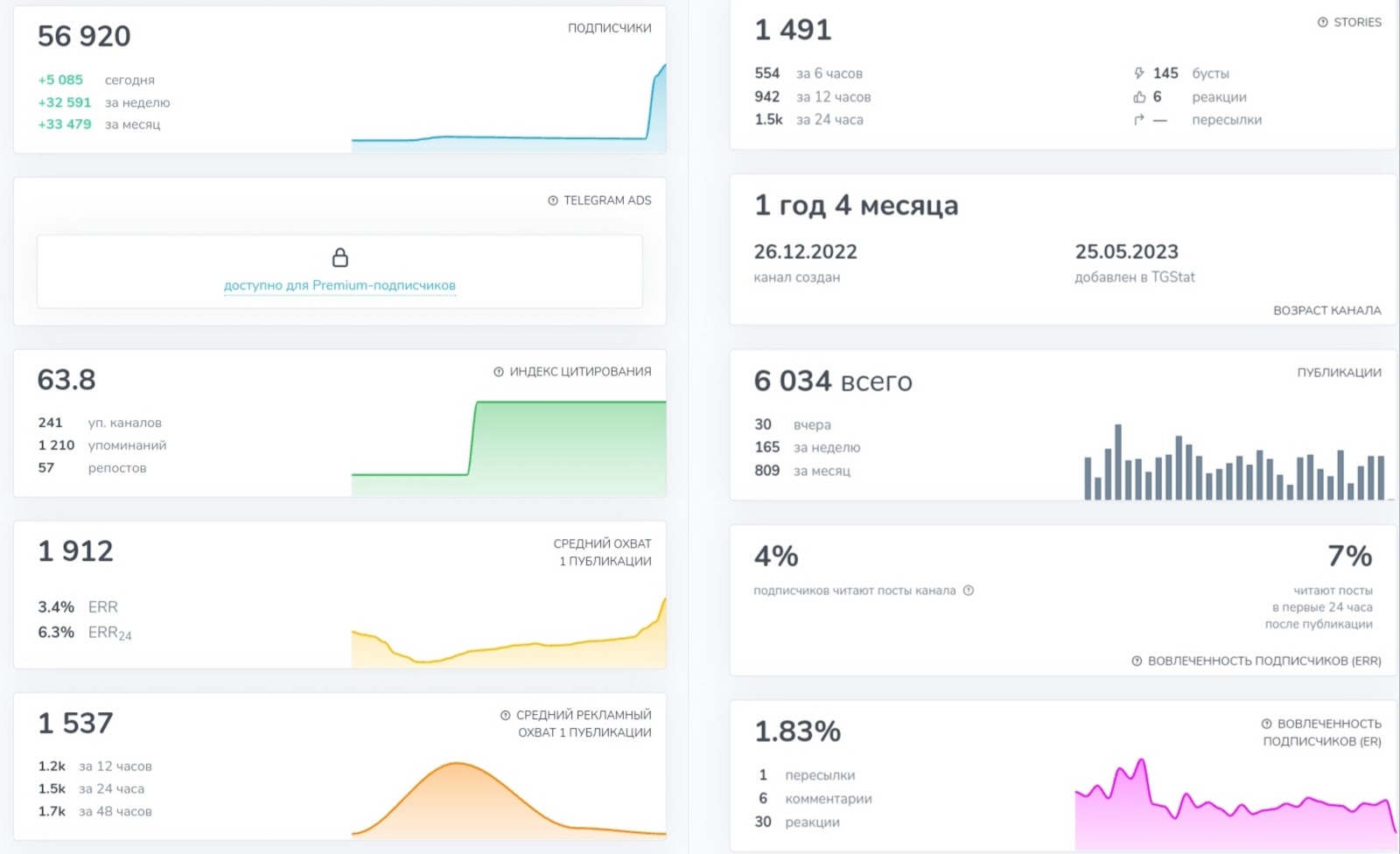Click the yellow average reach chart

(508, 633)
